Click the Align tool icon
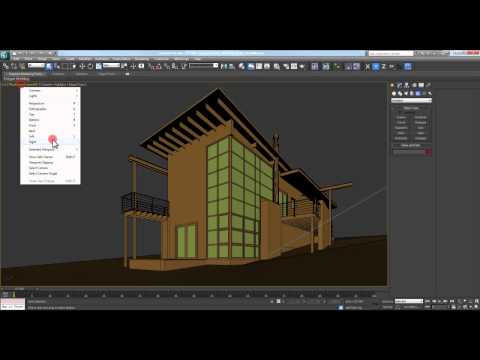Screen dimensions: 480x360 tap(232, 67)
